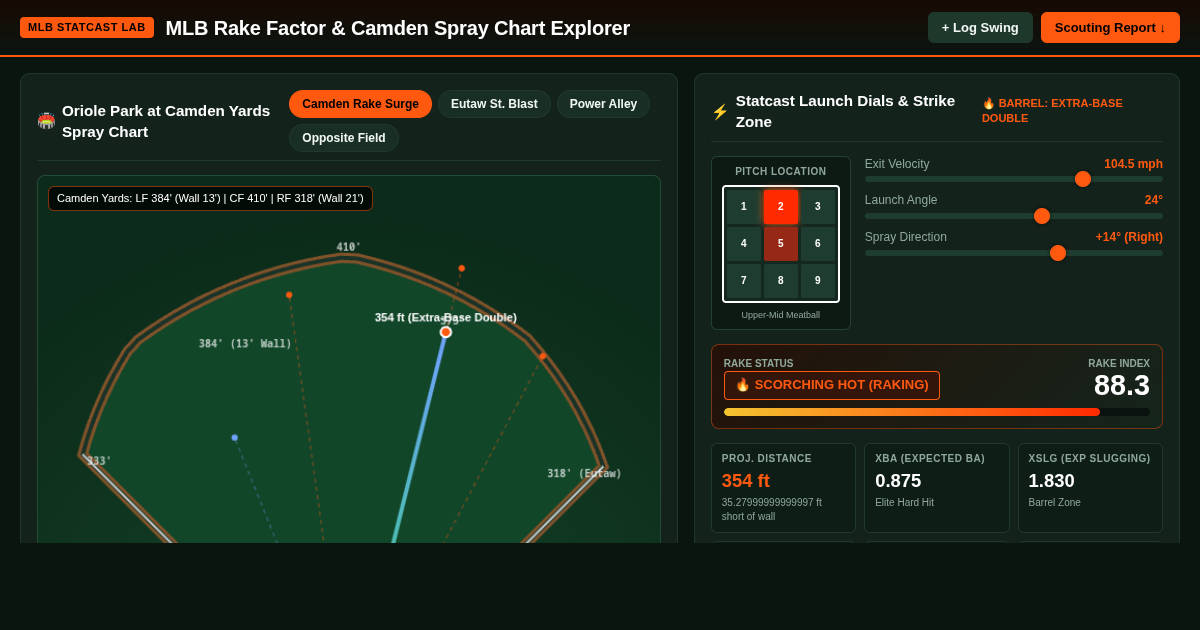Pick strike zone cell 3

click(818, 207)
